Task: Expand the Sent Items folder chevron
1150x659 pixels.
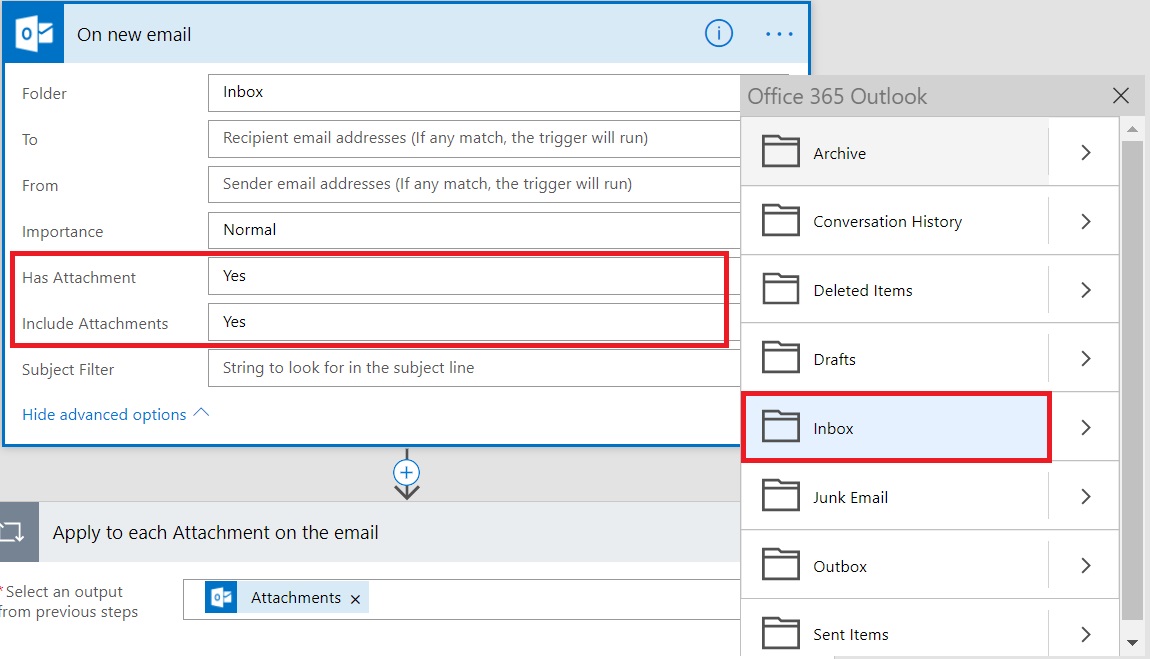Action: point(1086,634)
